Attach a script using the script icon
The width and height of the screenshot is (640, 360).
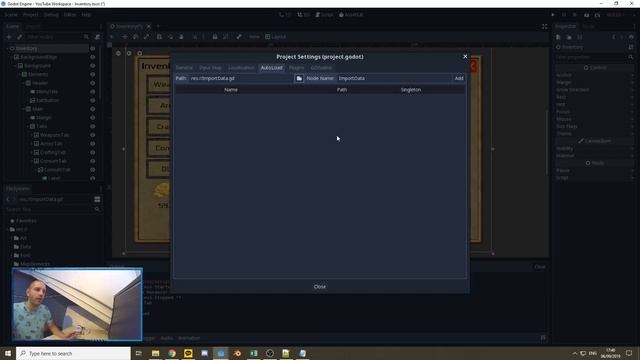coord(97,37)
